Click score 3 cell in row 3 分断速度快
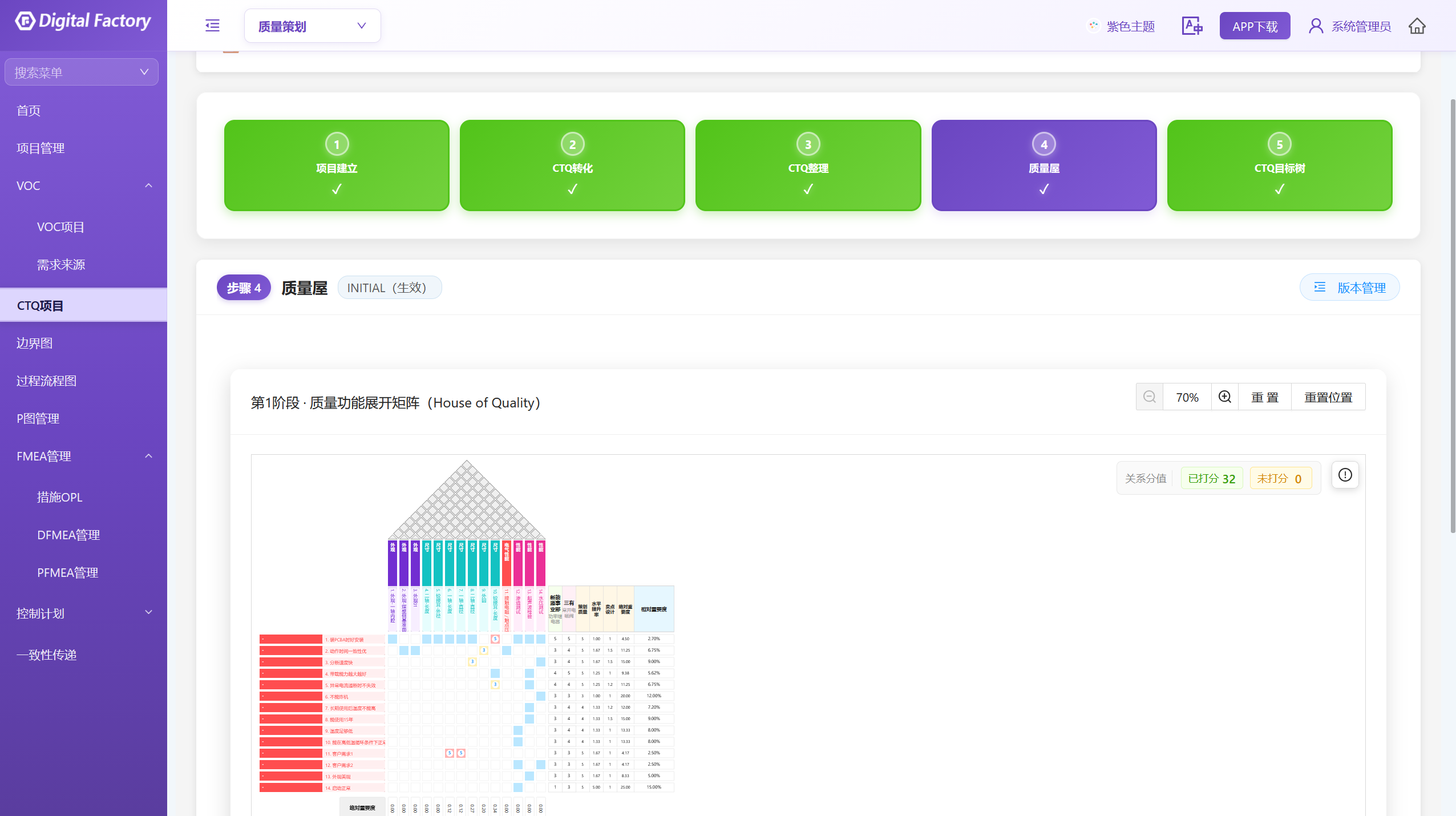 (x=472, y=662)
